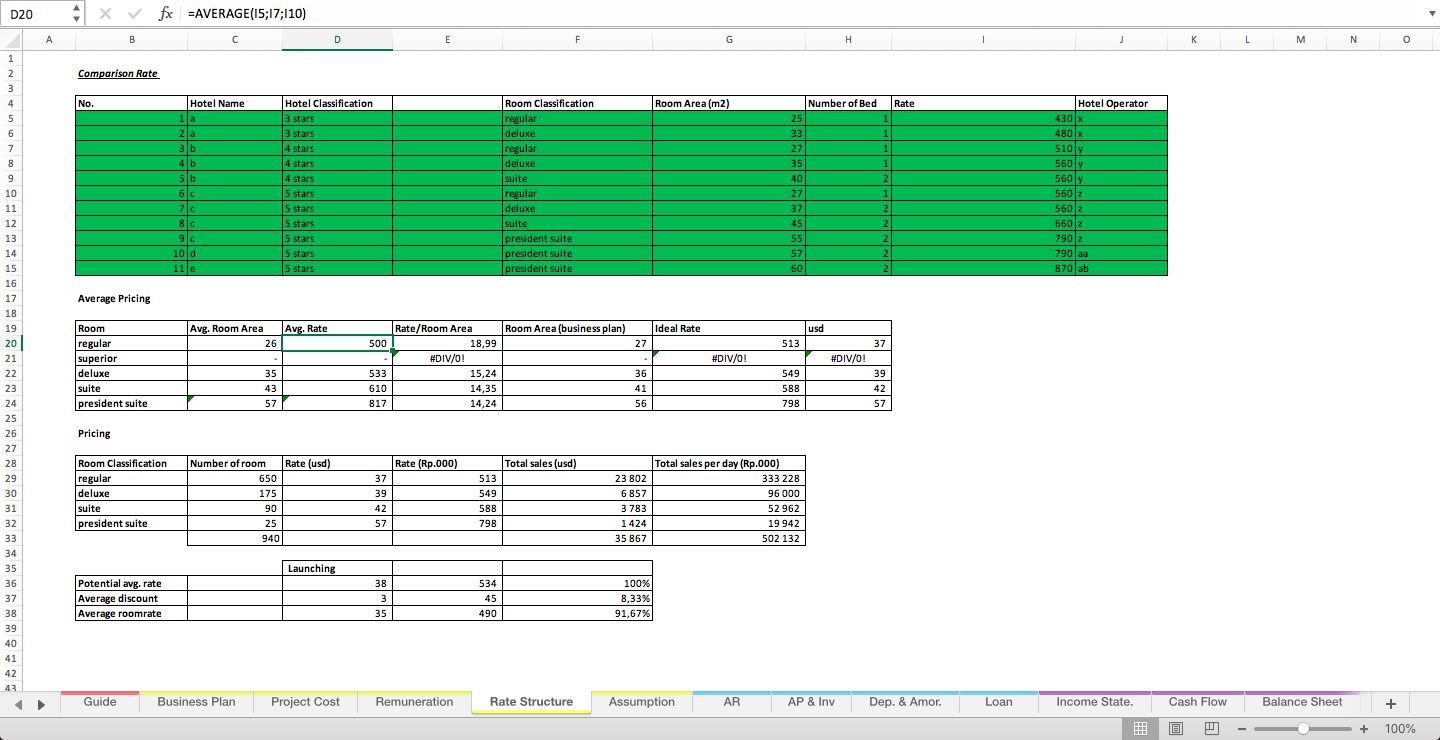Click the 'Average discount' label cell
This screenshot has width=1440, height=740.
pyautogui.click(x=132, y=598)
